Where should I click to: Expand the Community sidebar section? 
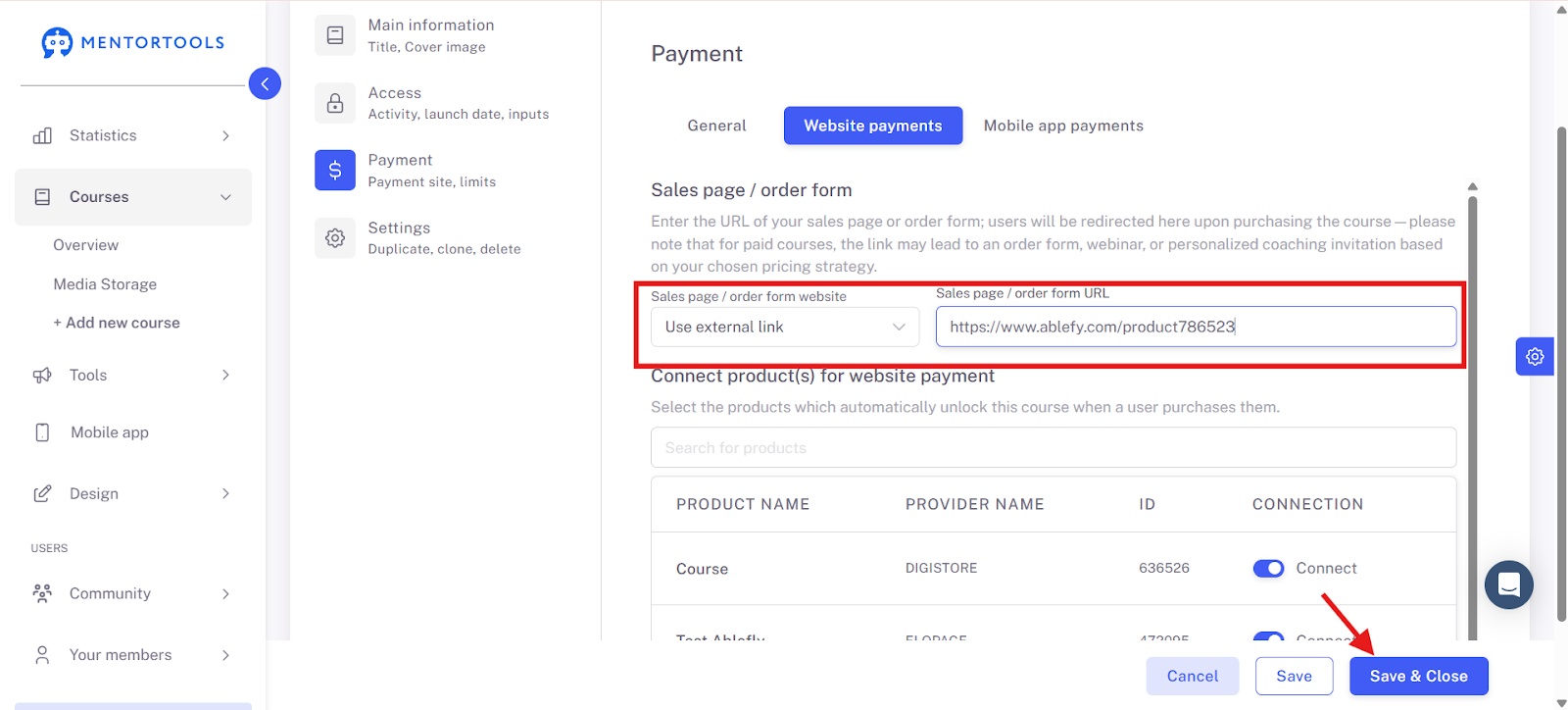(x=133, y=593)
